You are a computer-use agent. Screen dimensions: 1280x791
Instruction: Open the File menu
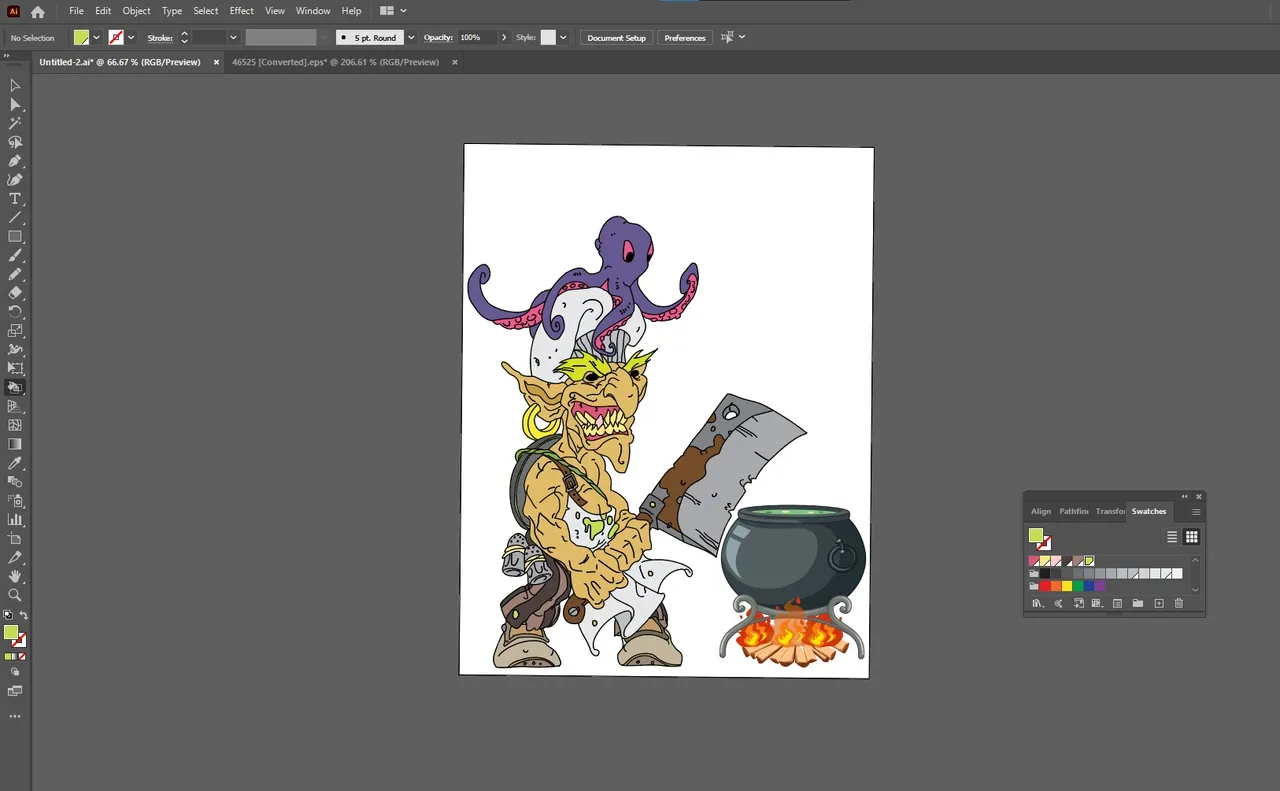76,11
